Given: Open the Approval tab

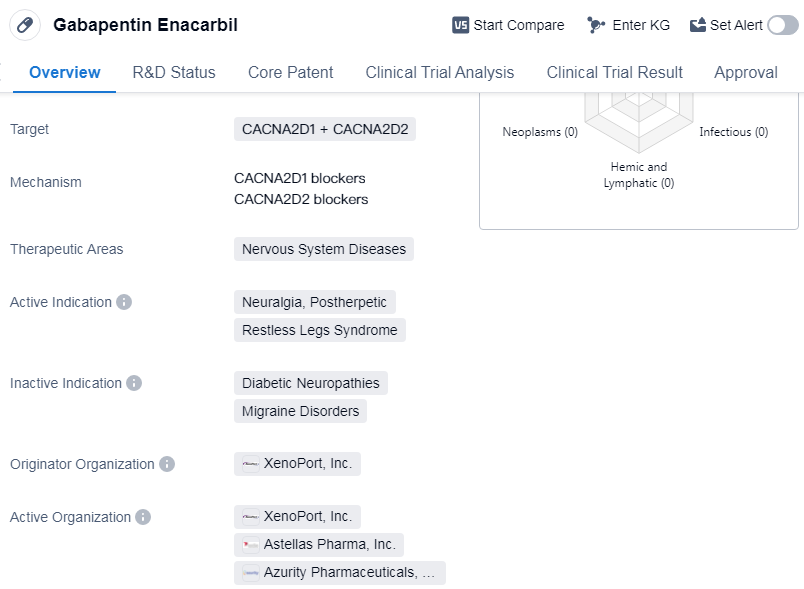Looking at the screenshot, I should click(745, 72).
